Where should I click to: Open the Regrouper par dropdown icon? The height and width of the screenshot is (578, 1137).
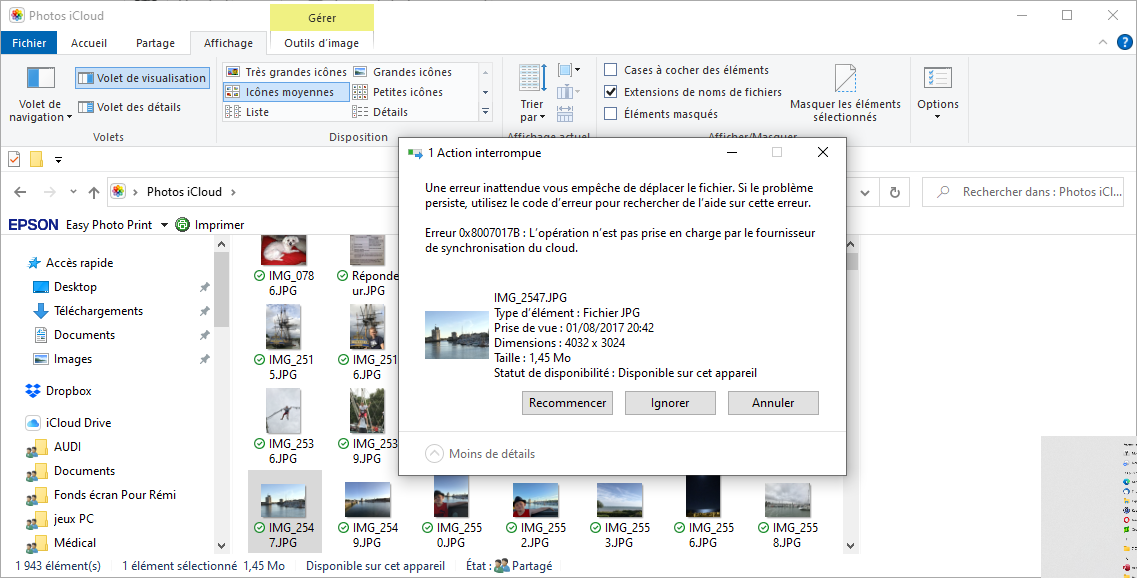point(568,70)
